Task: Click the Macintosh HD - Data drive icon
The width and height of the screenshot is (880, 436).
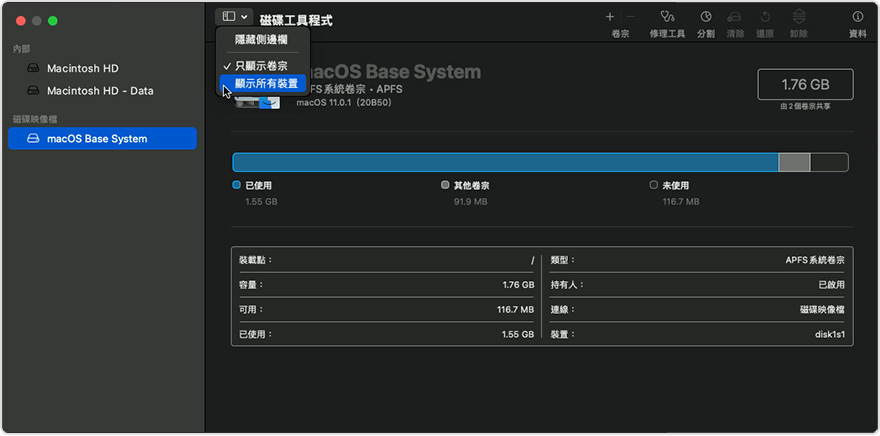Action: (34, 90)
